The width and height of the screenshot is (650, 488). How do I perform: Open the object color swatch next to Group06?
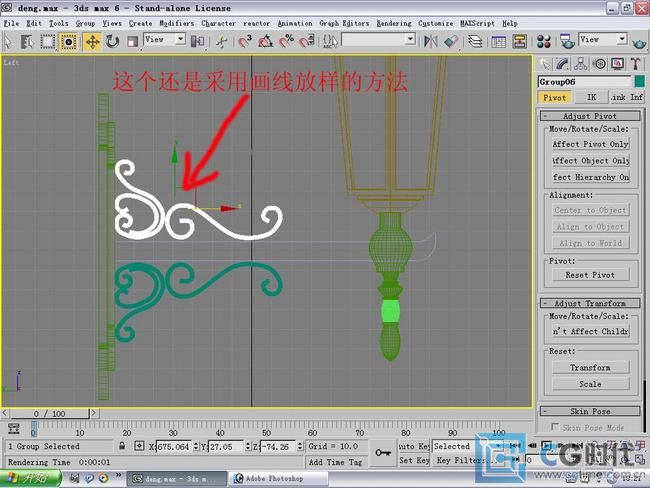[640, 82]
